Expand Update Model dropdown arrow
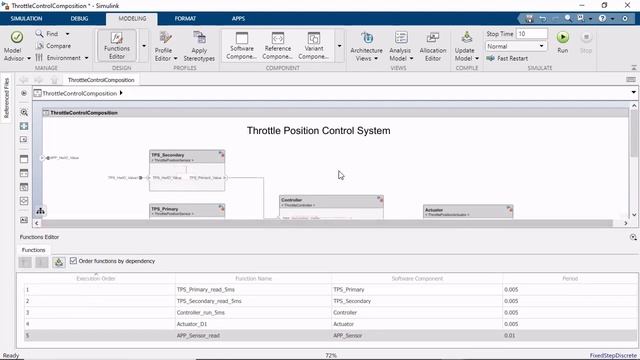The width and height of the screenshot is (640, 360). [477, 58]
